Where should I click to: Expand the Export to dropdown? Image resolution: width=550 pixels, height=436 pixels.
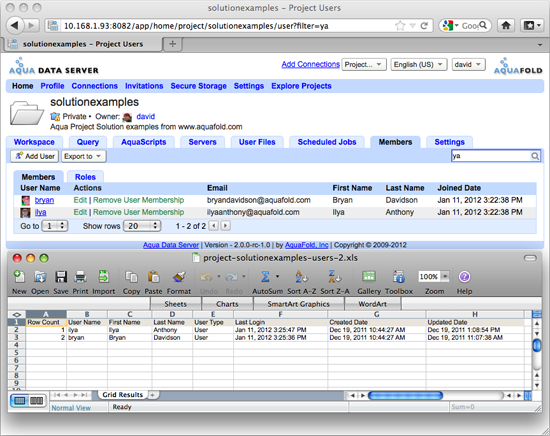(83, 156)
